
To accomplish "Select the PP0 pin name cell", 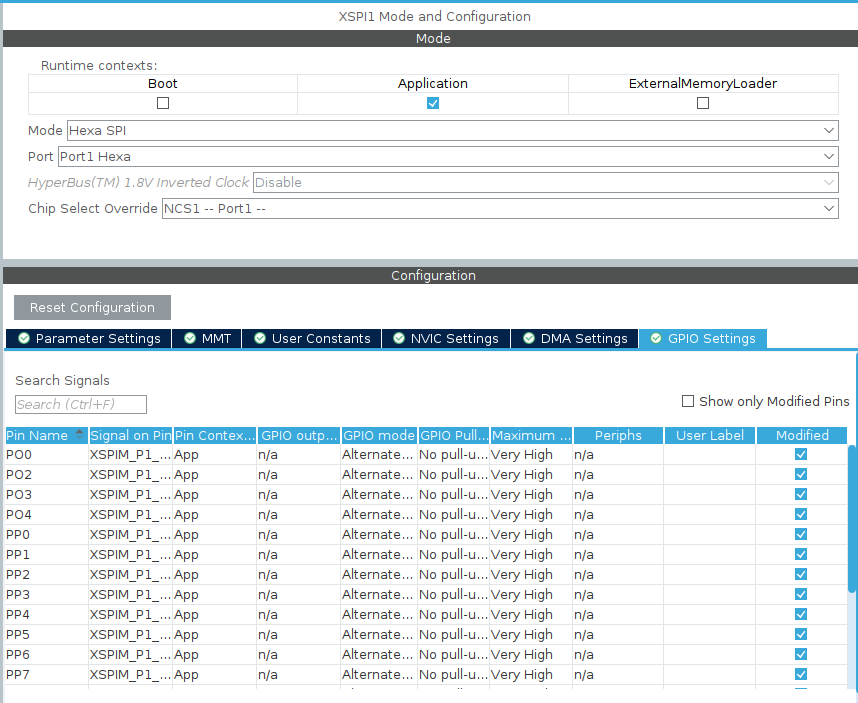I will coord(47,534).
